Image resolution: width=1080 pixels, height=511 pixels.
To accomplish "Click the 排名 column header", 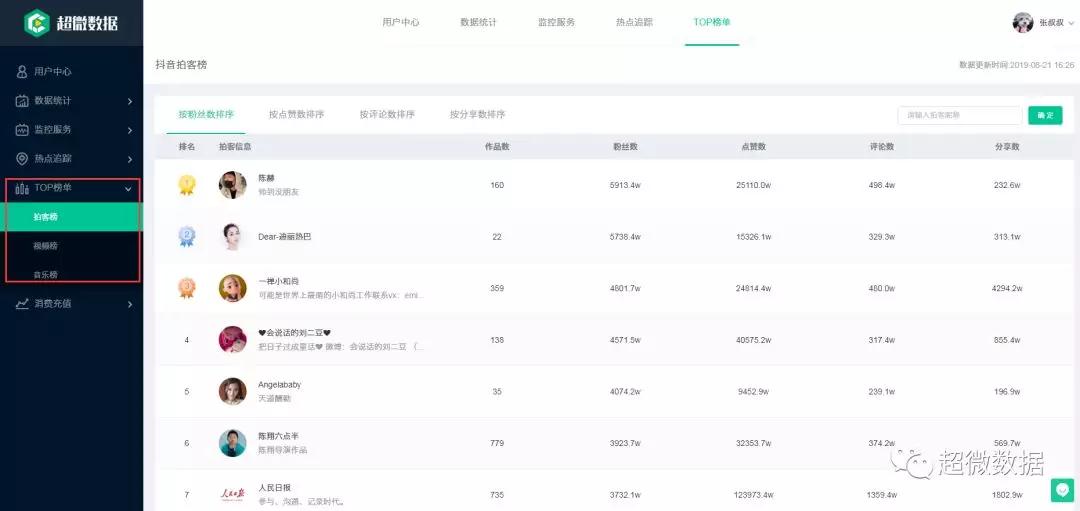I will coord(187,147).
